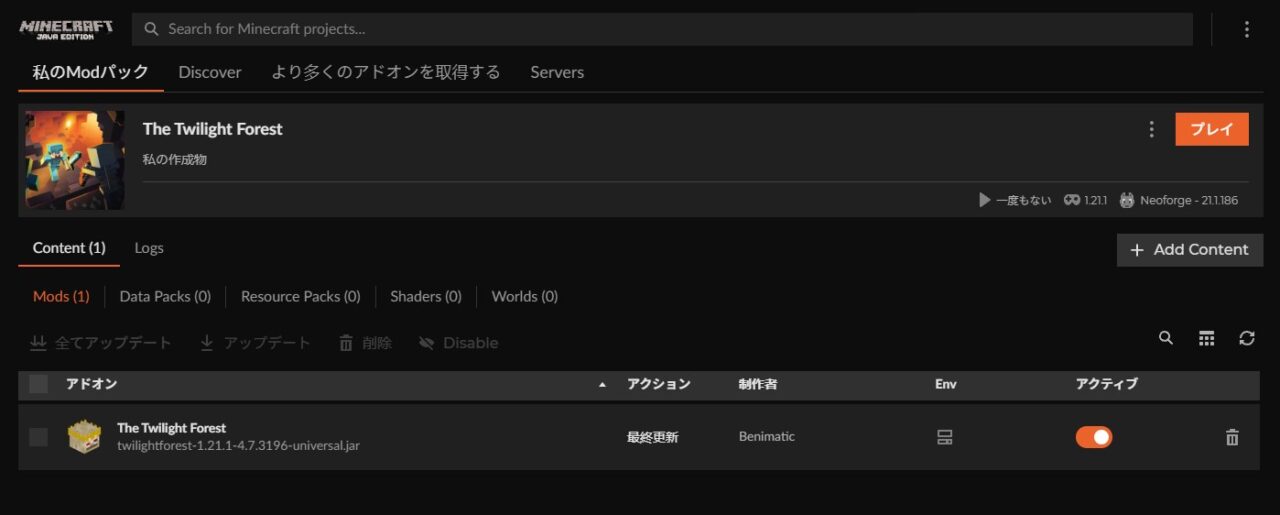The width and height of the screenshot is (1280, 515).
Task: Click the アクティブ column header
Action: (1107, 384)
